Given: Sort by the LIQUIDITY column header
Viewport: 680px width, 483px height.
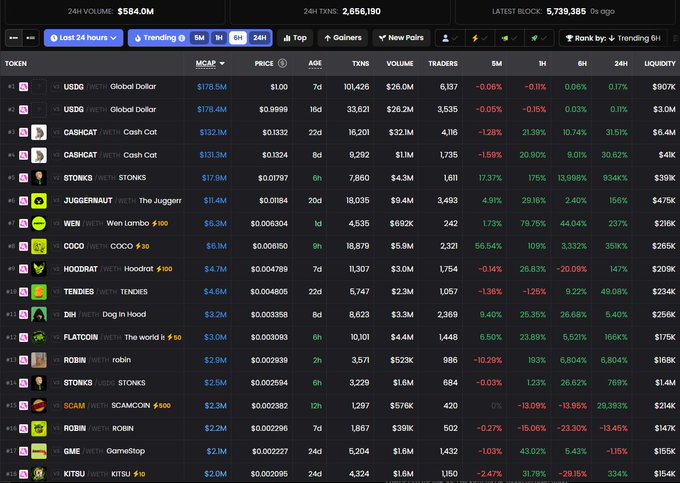Looking at the screenshot, I should tap(660, 63).
